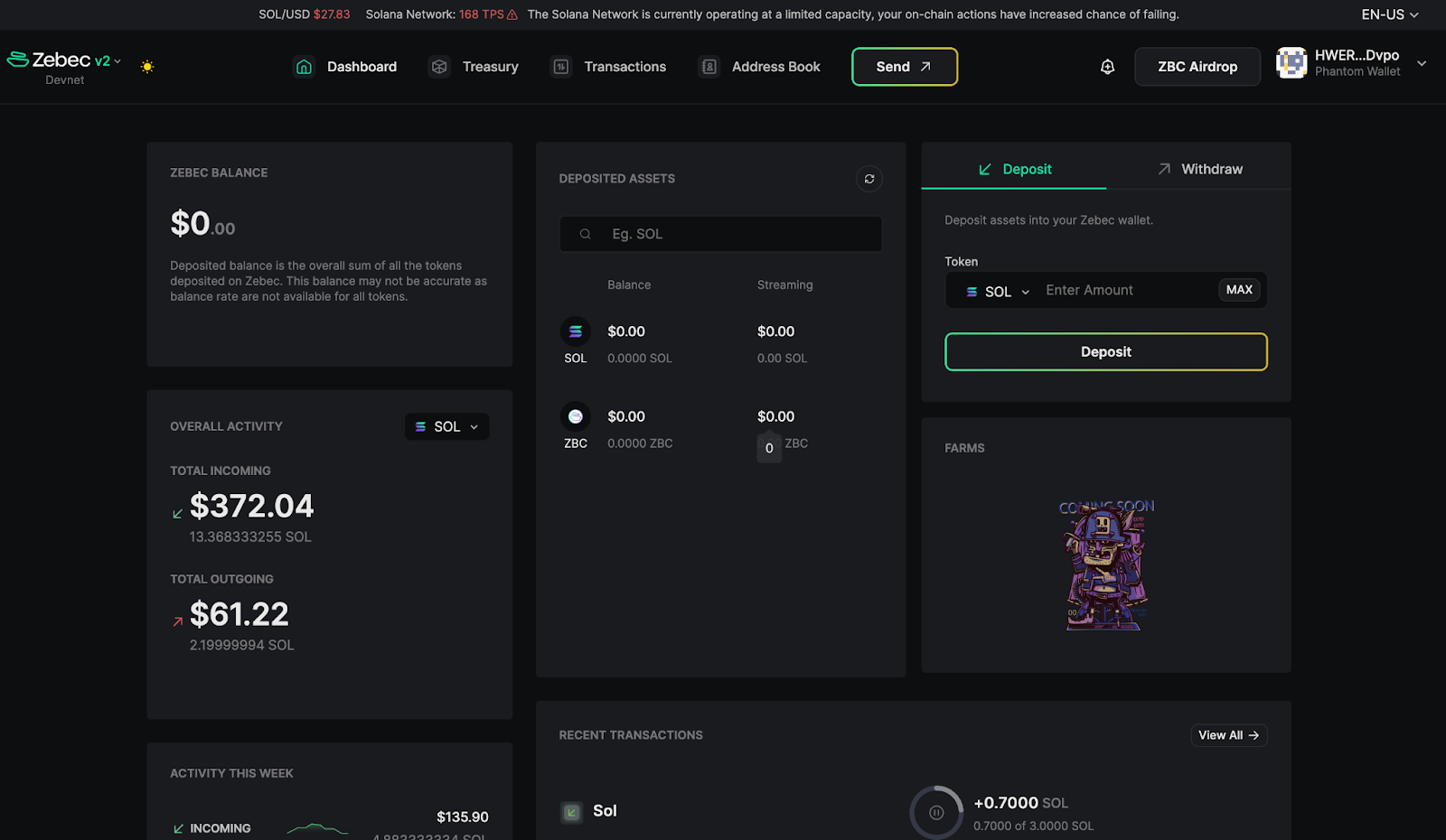Image resolution: width=1446 pixels, height=840 pixels.
Task: Click the Dashboard home icon
Action: [x=305, y=67]
